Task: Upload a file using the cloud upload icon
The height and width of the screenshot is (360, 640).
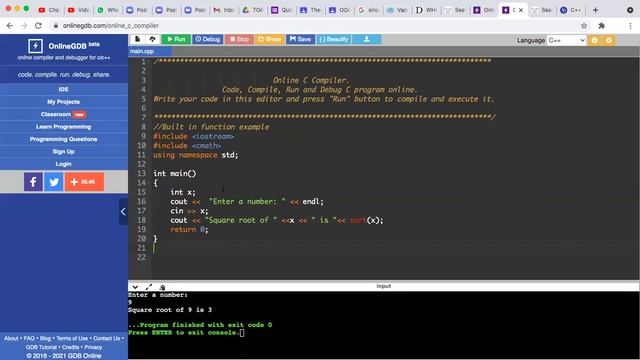Action: [x=153, y=39]
